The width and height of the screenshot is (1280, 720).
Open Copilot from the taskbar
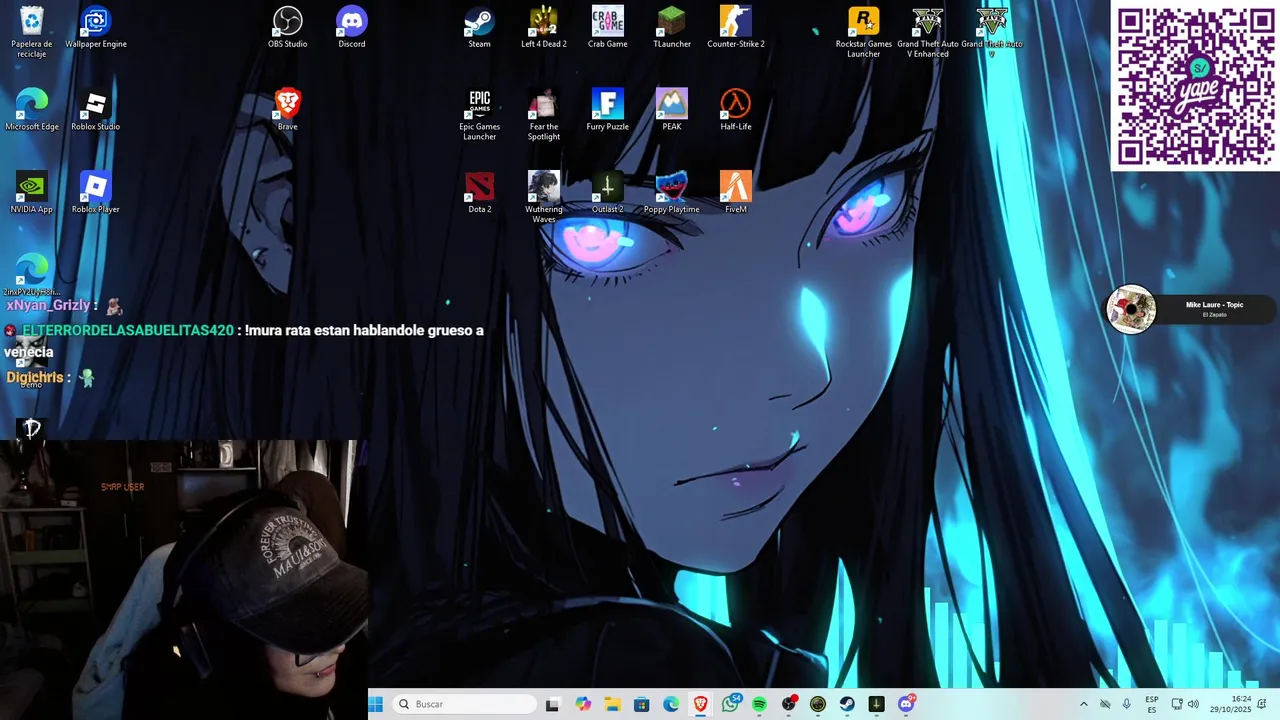583,704
